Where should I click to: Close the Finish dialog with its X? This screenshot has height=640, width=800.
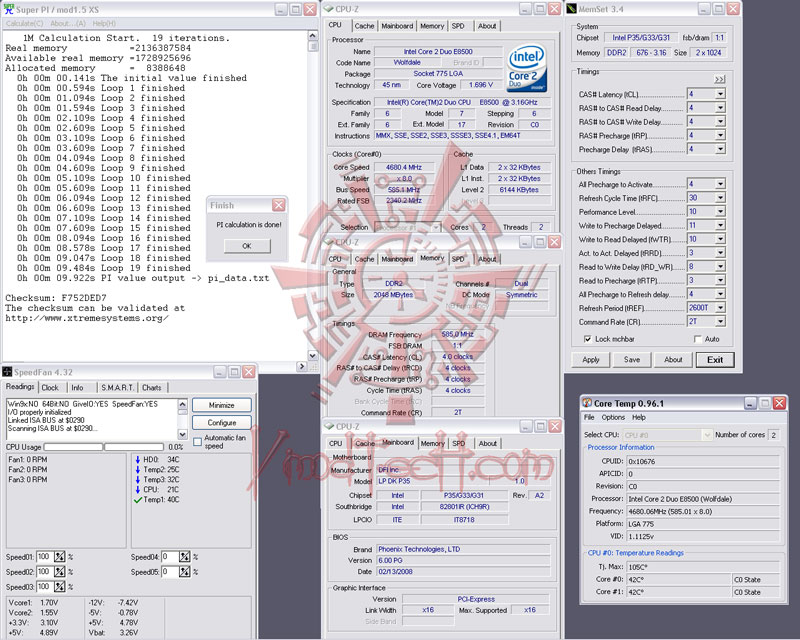(279, 205)
